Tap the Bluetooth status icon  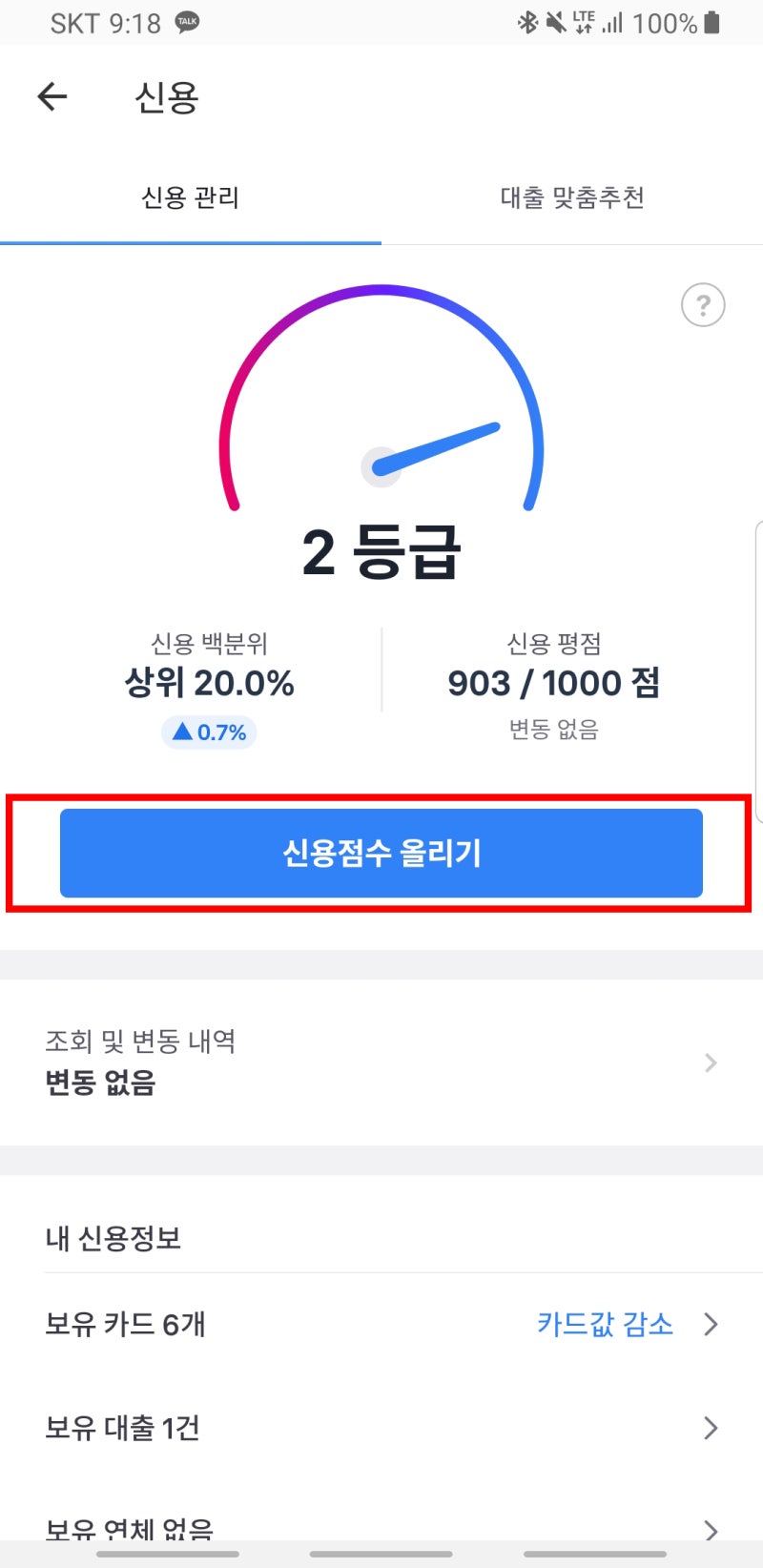(x=527, y=22)
